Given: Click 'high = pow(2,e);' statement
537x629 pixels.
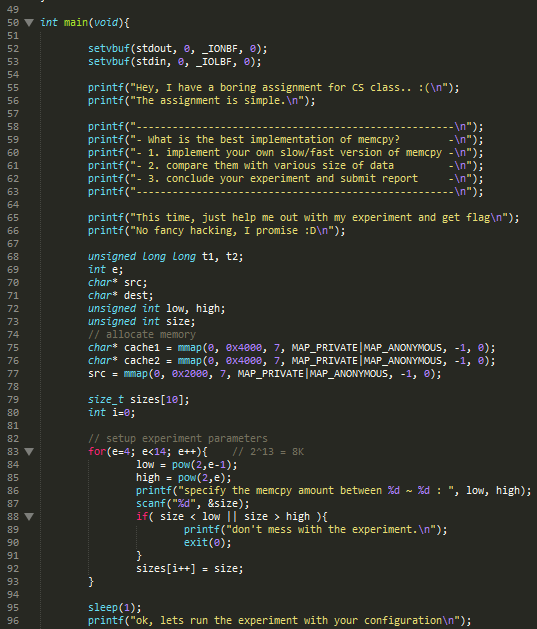Looking at the screenshot, I should coord(184,478).
